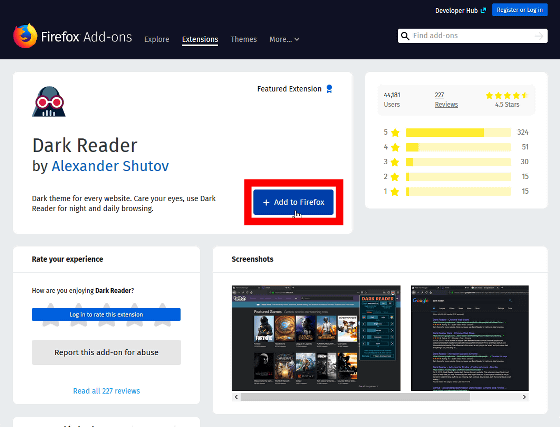Click the 30 three-star count
The height and width of the screenshot is (427, 560).
click(524, 162)
